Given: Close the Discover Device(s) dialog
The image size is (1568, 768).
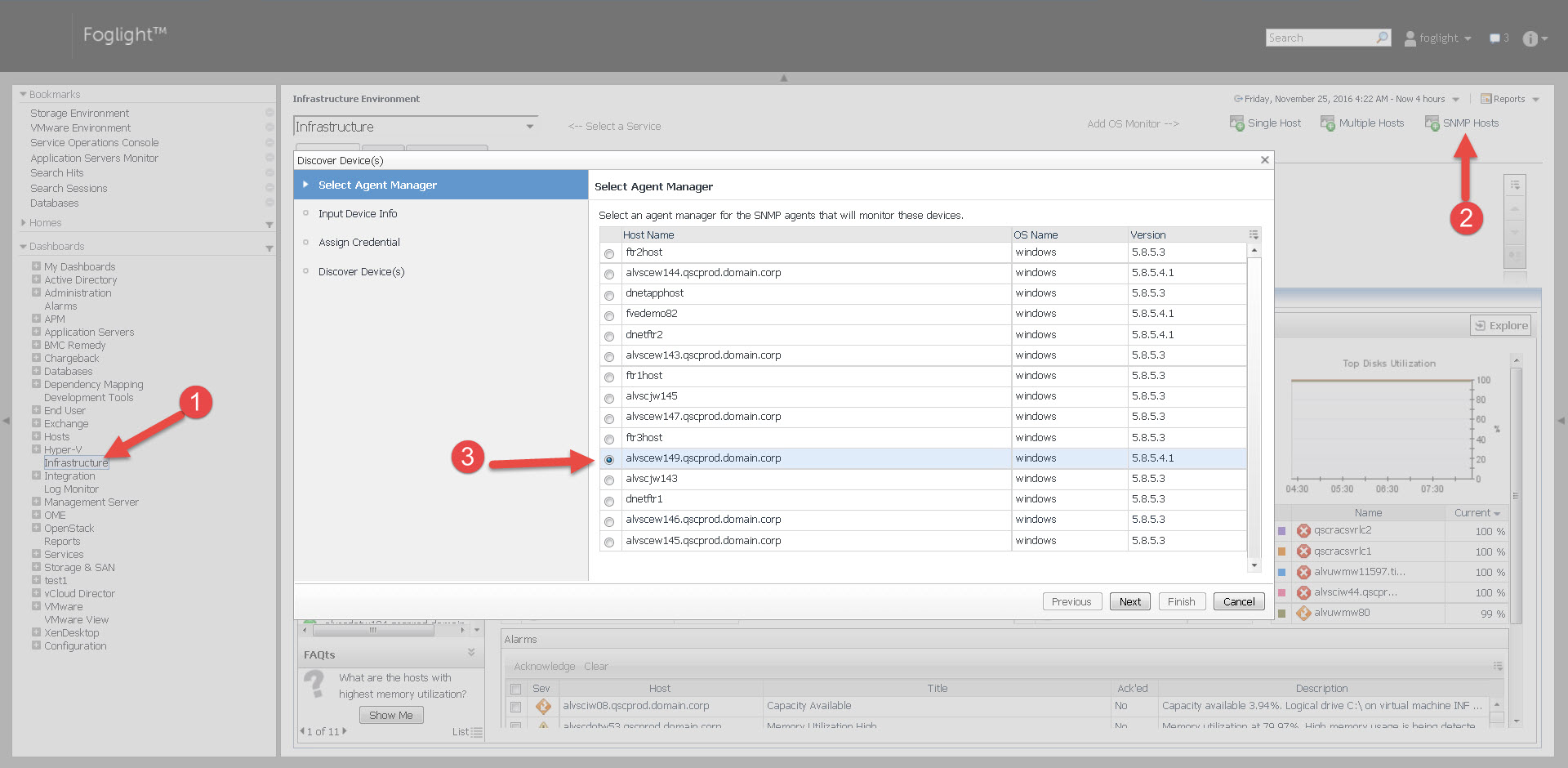Looking at the screenshot, I should [x=1264, y=160].
